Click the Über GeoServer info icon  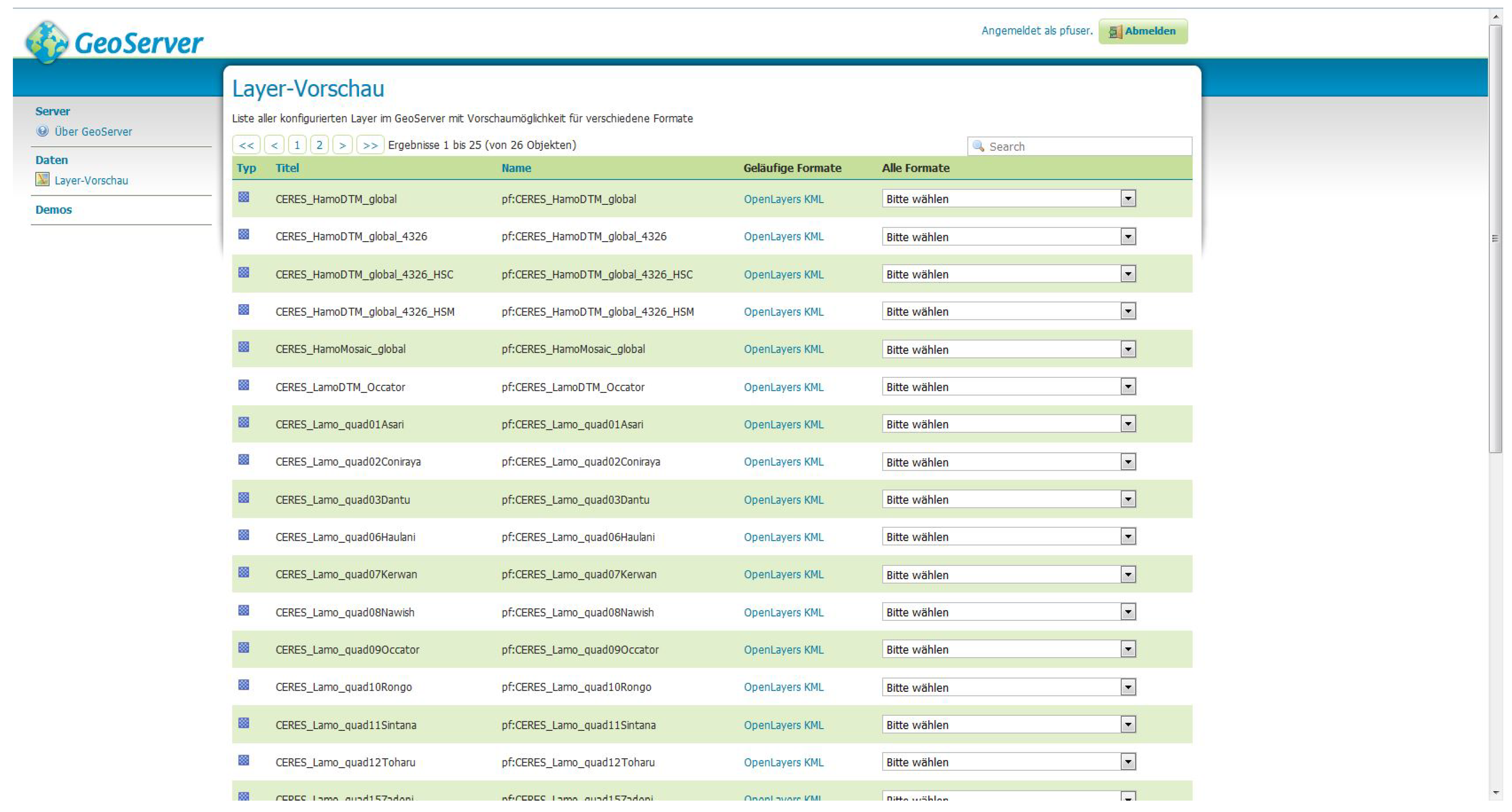[x=42, y=131]
